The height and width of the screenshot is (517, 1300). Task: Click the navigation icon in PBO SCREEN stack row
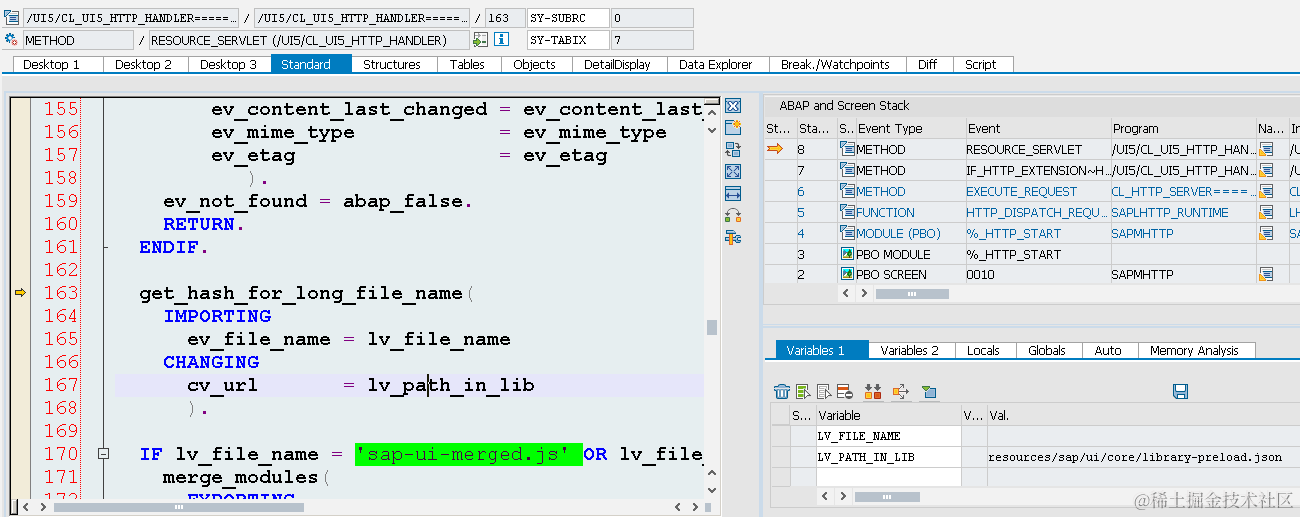pyautogui.click(x=1266, y=274)
